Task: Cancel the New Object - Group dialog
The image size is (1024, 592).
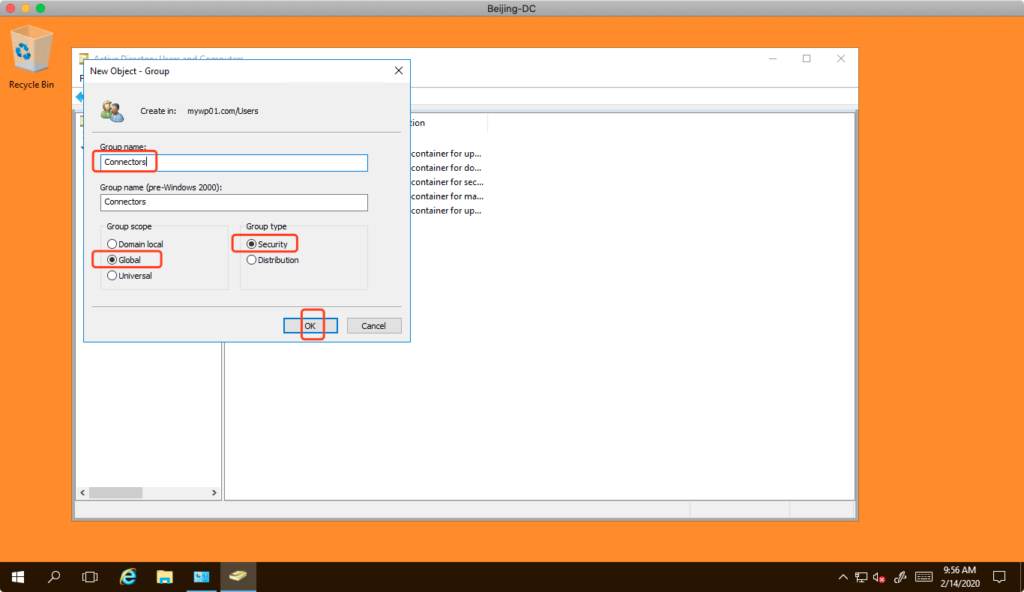Action: coord(373,326)
